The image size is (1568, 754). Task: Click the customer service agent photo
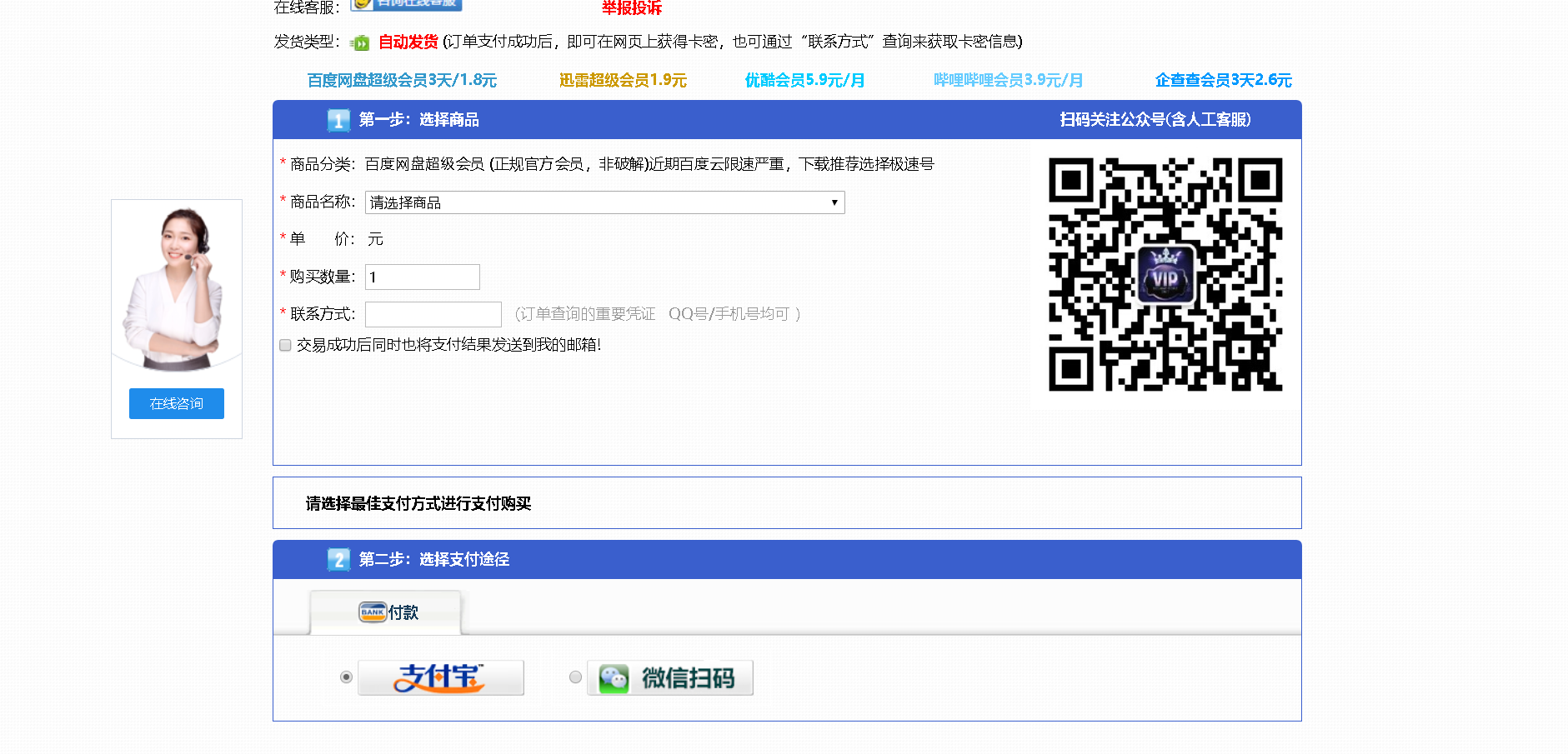177,289
